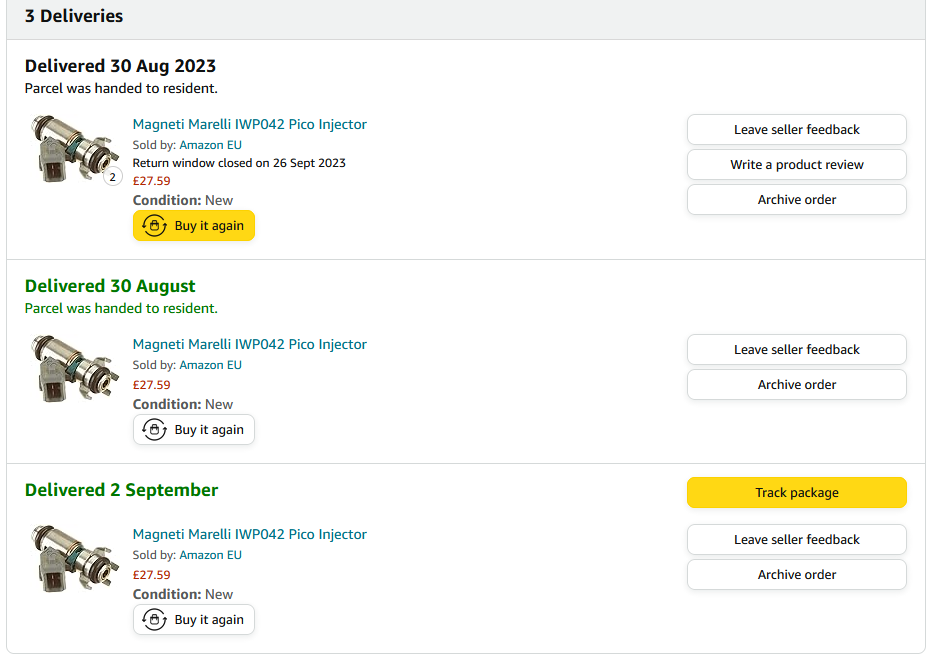
Task: Open the Pico Injector link under 30 August delivery
Action: 249,345
